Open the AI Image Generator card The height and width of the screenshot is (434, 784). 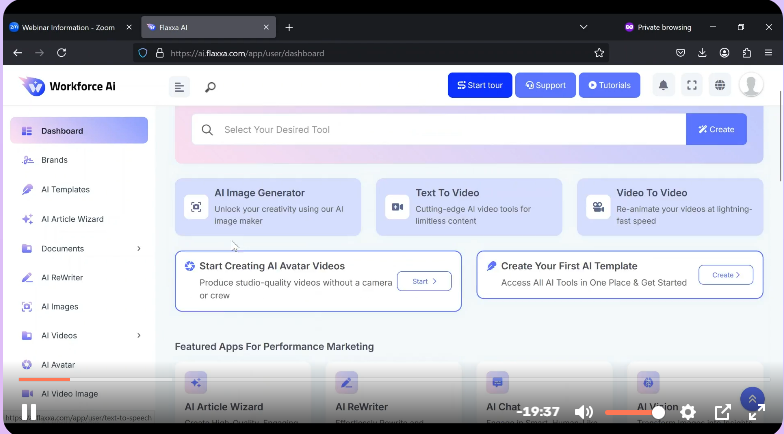268,206
